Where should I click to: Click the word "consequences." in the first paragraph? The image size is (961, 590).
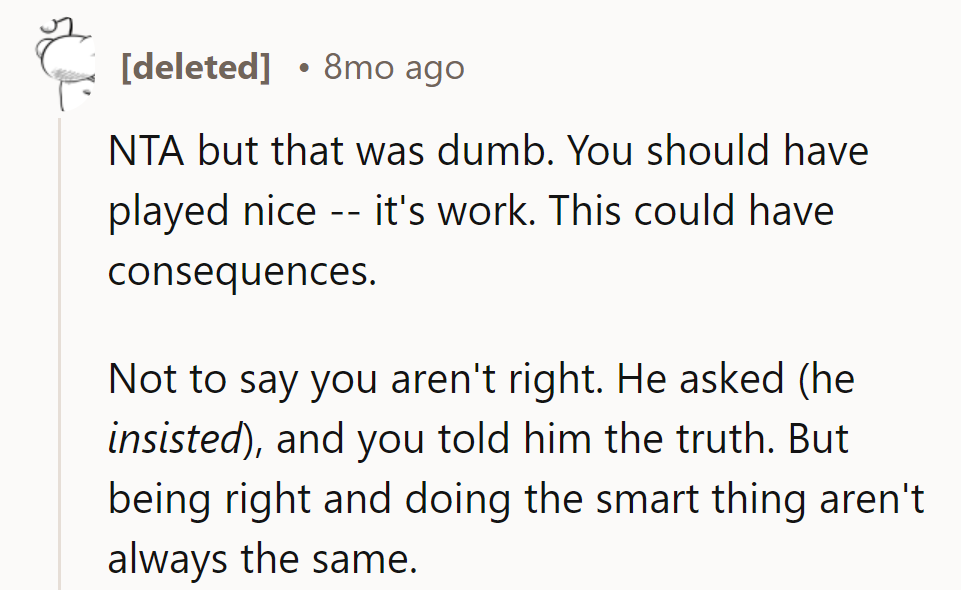tap(242, 272)
